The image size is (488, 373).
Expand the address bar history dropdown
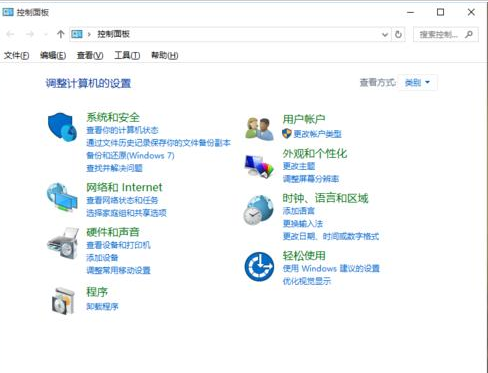pyautogui.click(x=385, y=34)
